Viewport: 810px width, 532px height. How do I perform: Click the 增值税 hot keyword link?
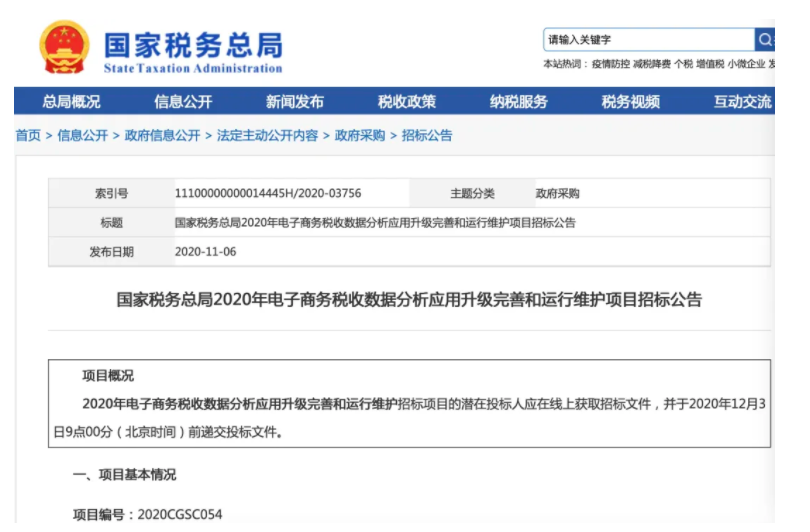point(710,64)
